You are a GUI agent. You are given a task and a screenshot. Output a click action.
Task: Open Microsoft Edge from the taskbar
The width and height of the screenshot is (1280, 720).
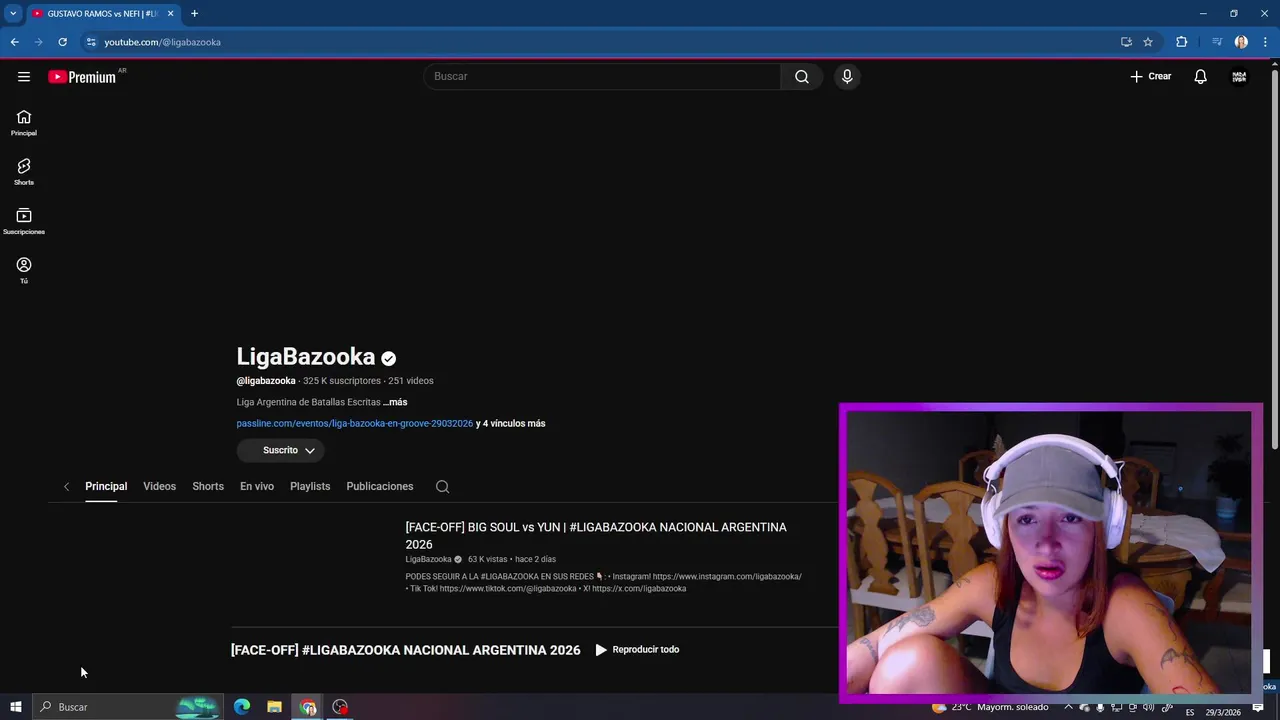coord(242,707)
